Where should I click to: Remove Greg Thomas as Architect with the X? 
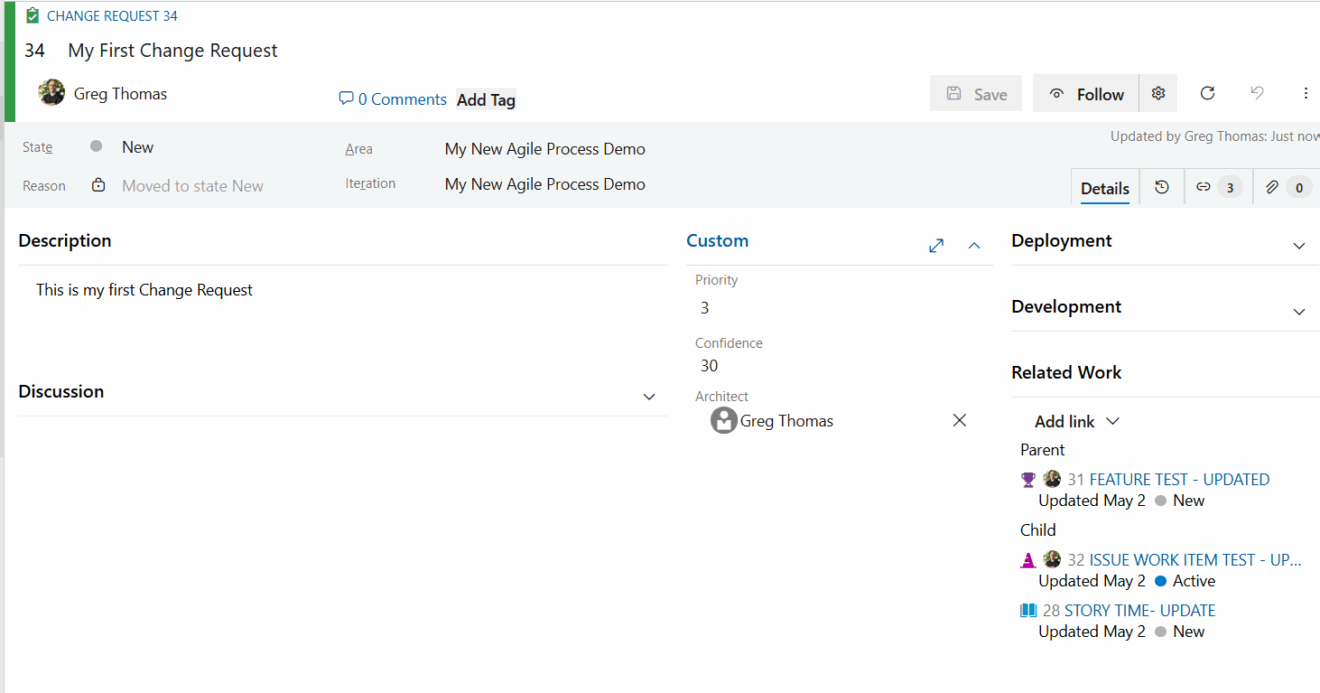point(959,420)
